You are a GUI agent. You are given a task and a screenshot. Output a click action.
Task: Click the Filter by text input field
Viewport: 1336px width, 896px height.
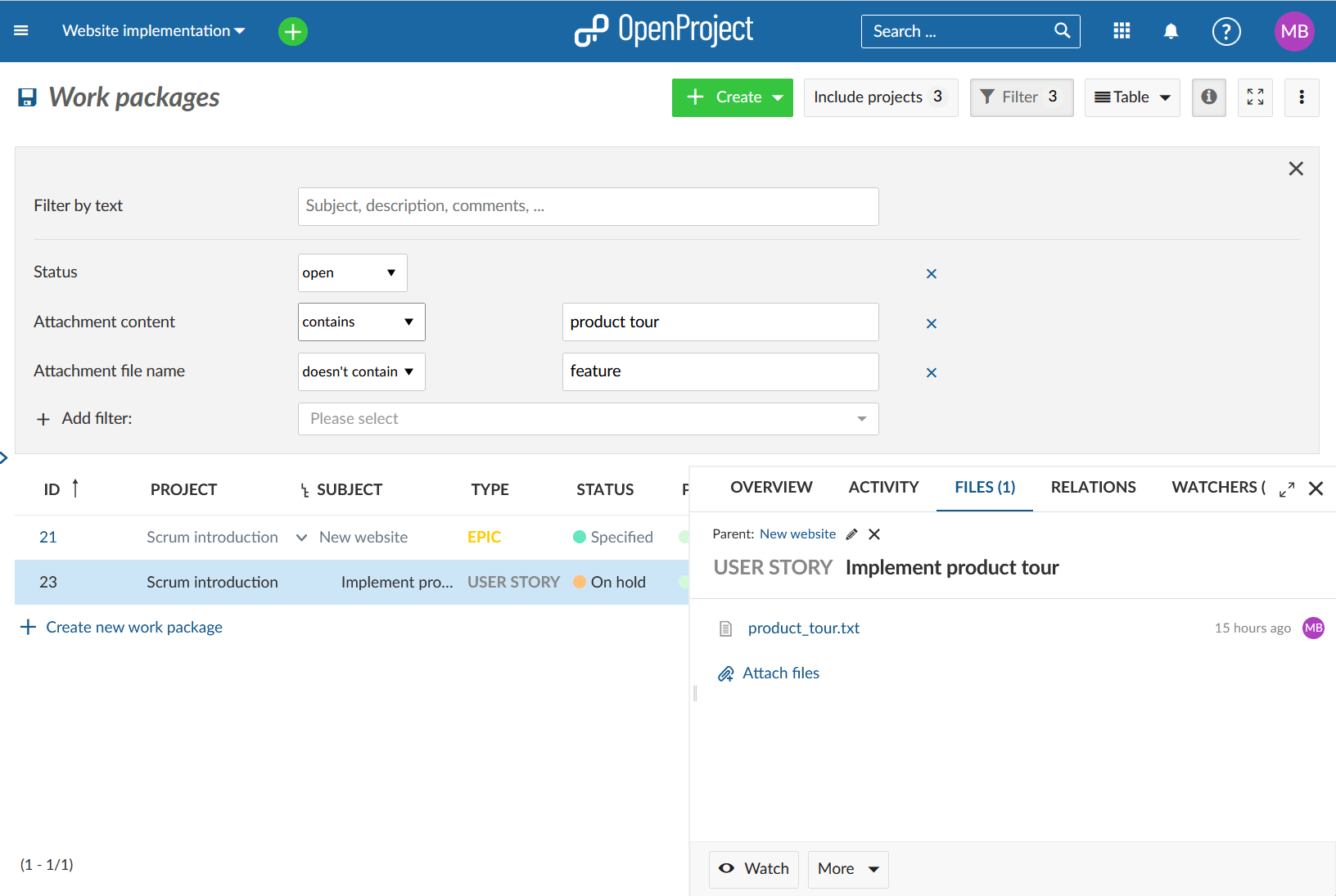[x=588, y=206]
